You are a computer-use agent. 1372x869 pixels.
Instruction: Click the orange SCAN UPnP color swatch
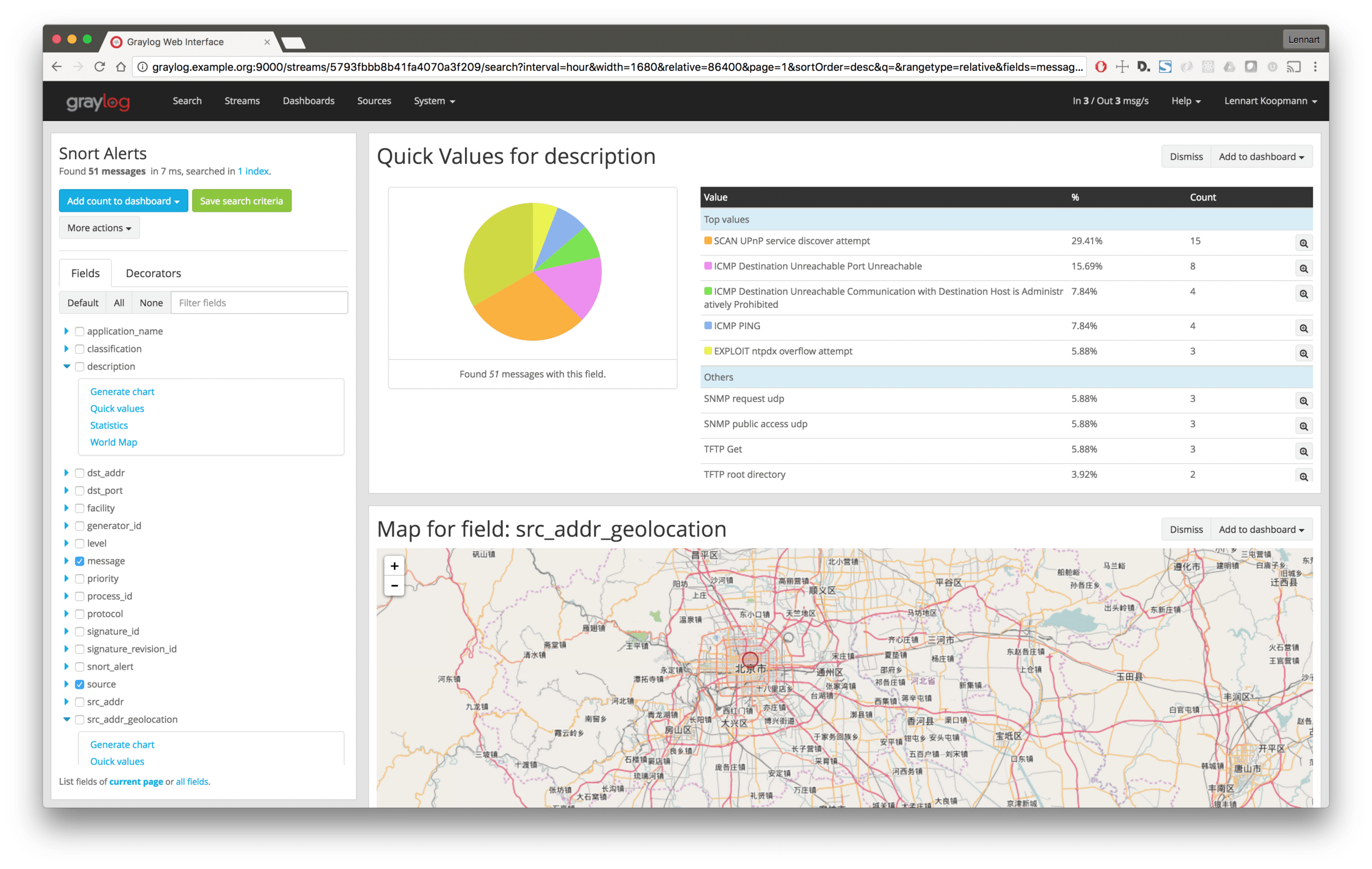(707, 241)
